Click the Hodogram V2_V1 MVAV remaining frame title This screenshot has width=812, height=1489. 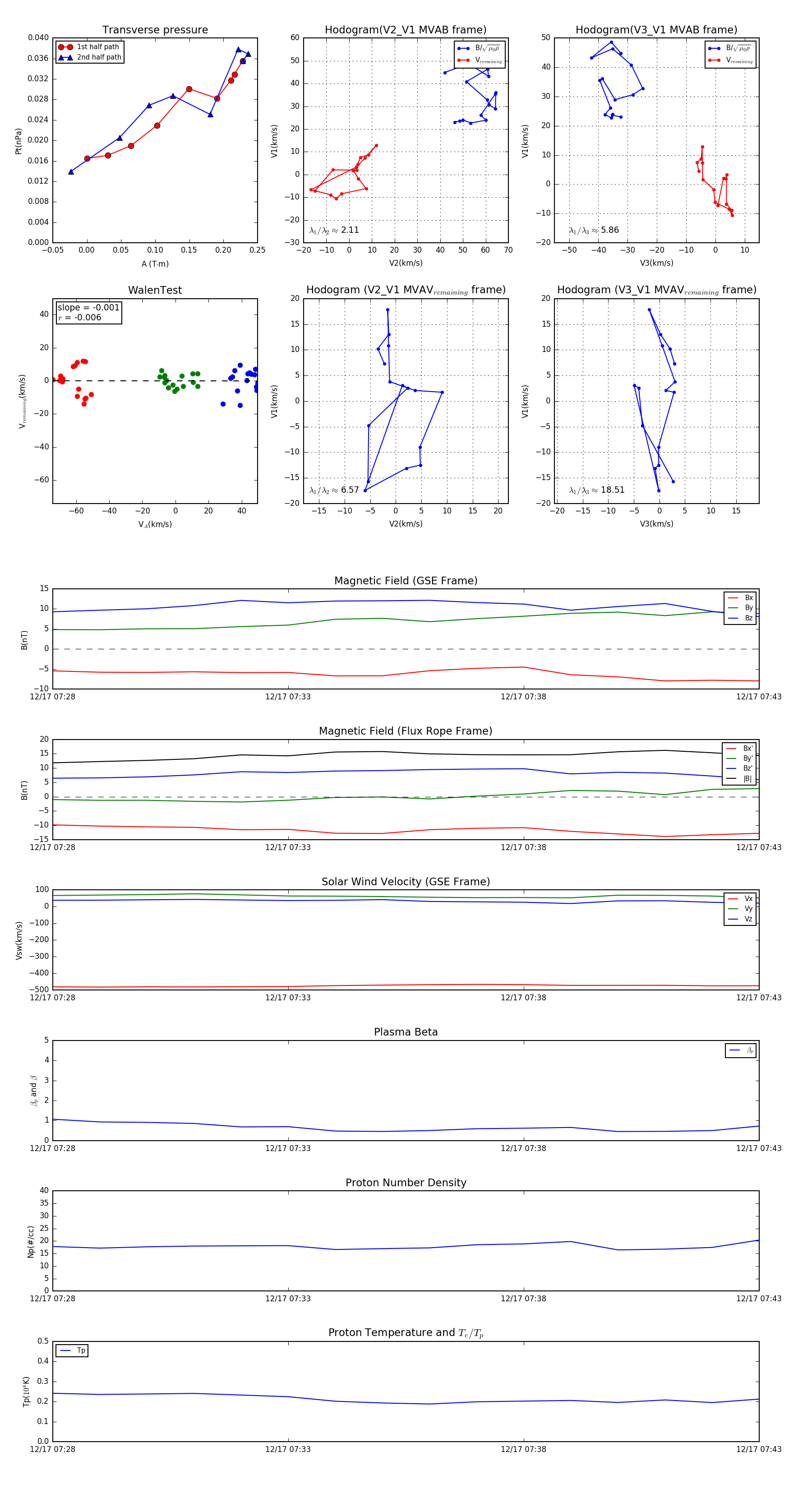point(406,290)
